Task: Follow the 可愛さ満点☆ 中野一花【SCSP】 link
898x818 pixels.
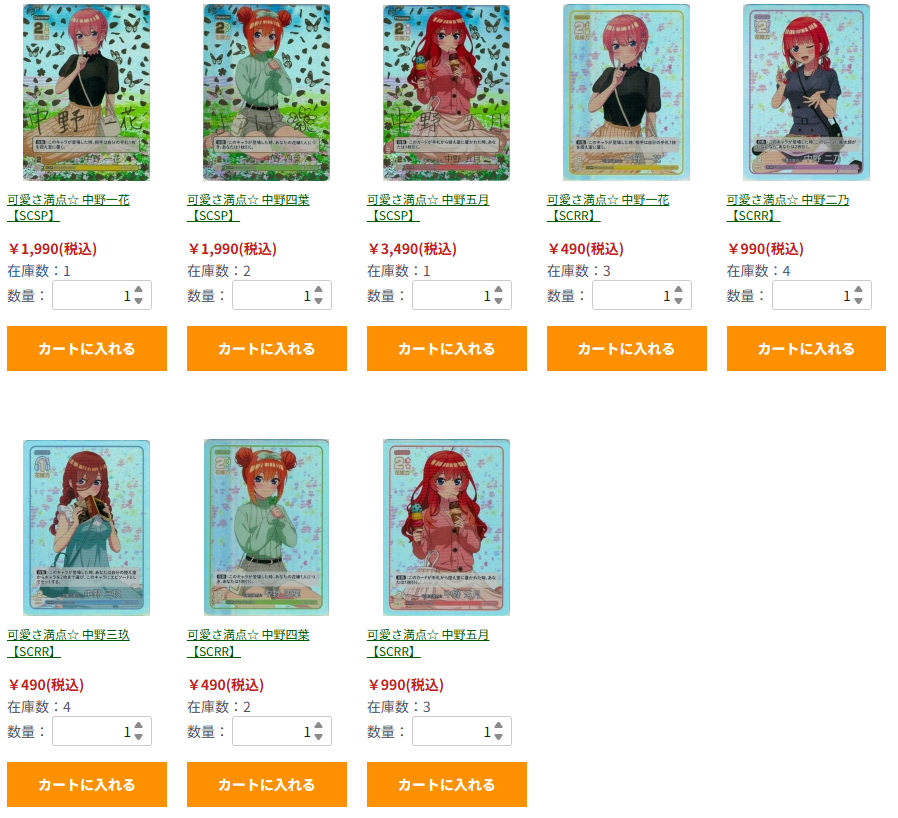Action: tap(68, 207)
